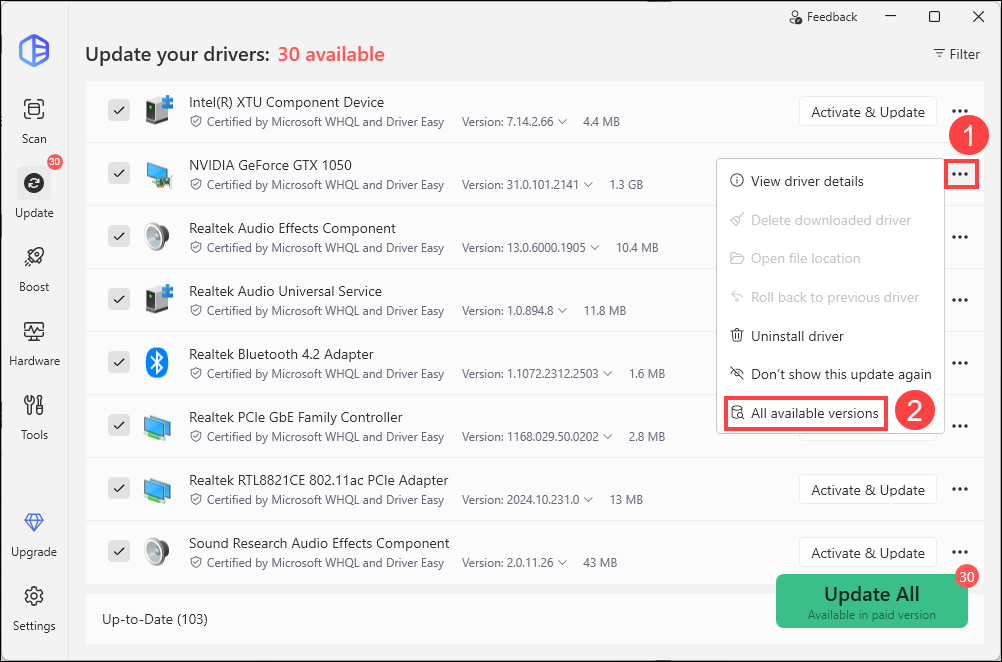Open more options for Realtek PCIe GbE Controller
1002x662 pixels.
(960, 426)
